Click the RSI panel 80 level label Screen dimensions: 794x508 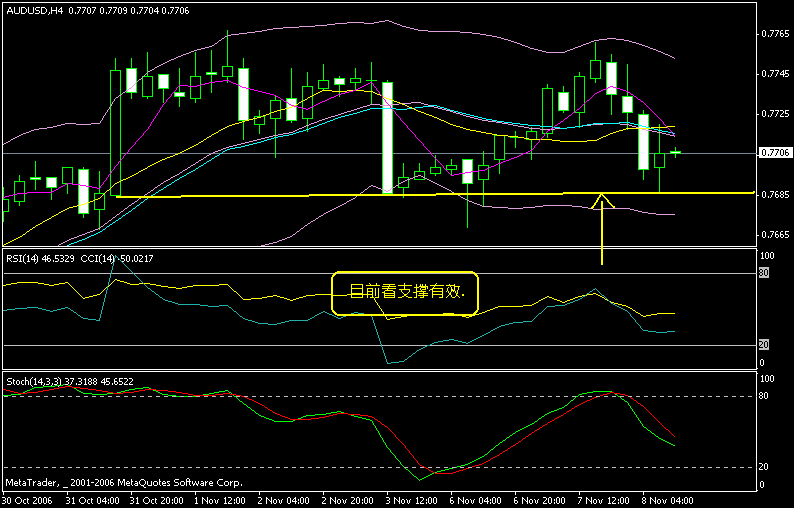pyautogui.click(x=764, y=273)
